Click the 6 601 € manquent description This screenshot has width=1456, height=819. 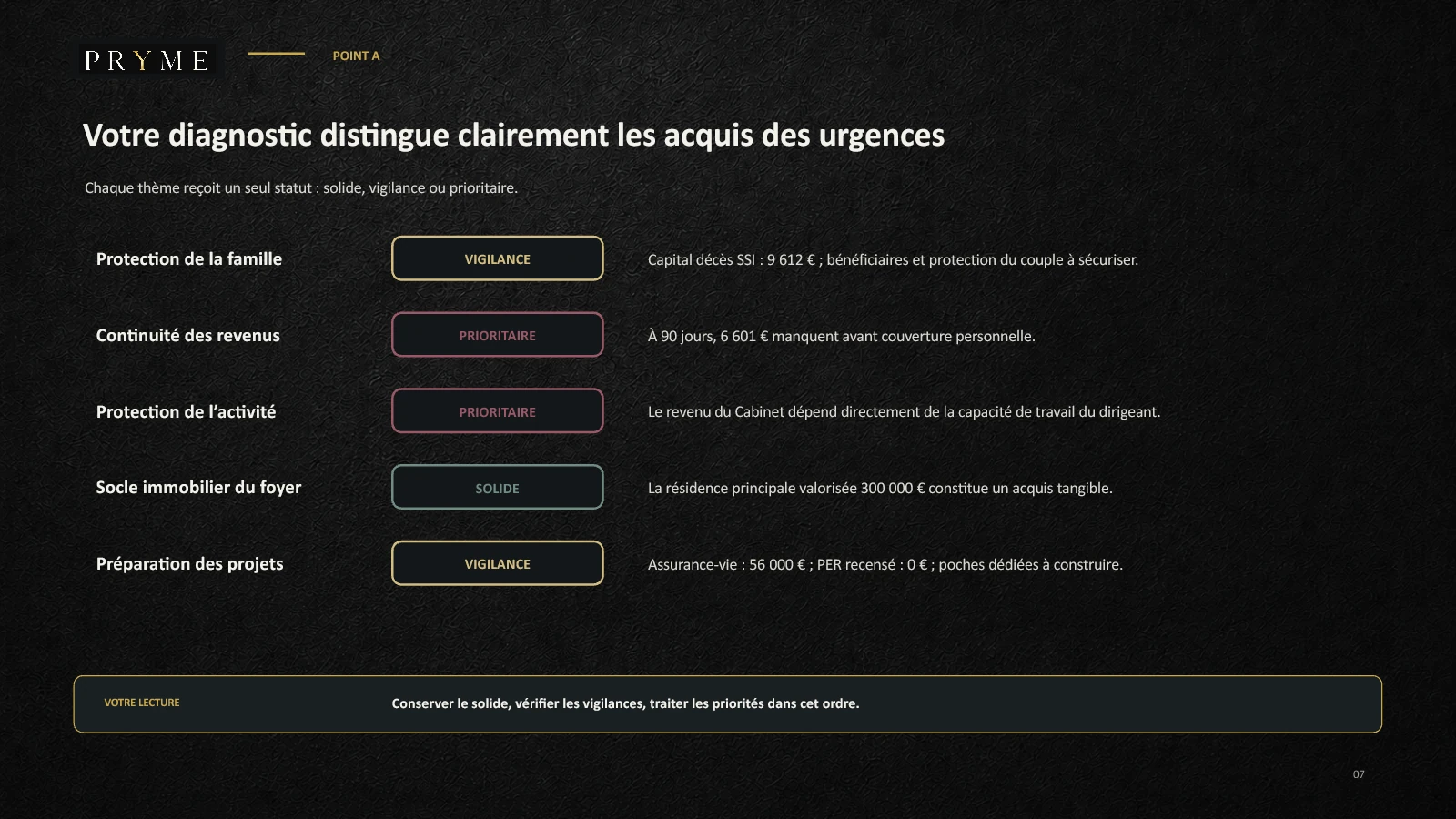coord(841,336)
